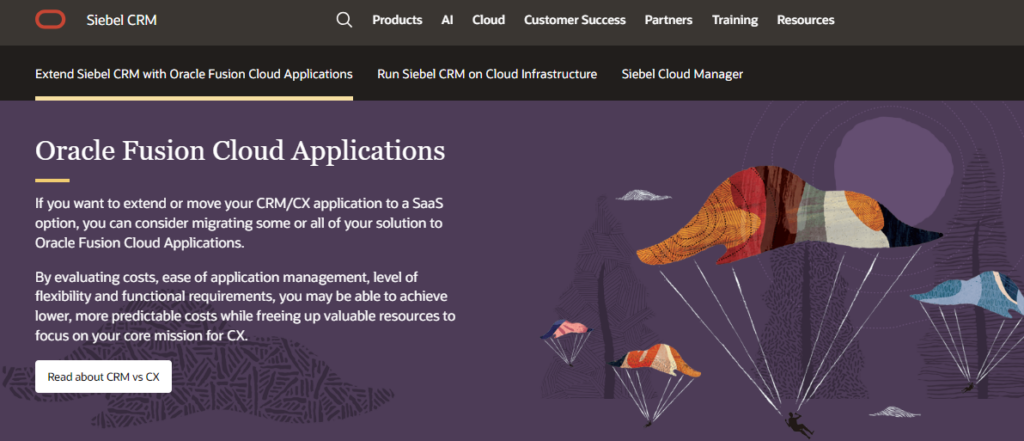1024x441 pixels.
Task: Click the Oracle Fusion Cloud Applications heading
Action: coord(240,151)
